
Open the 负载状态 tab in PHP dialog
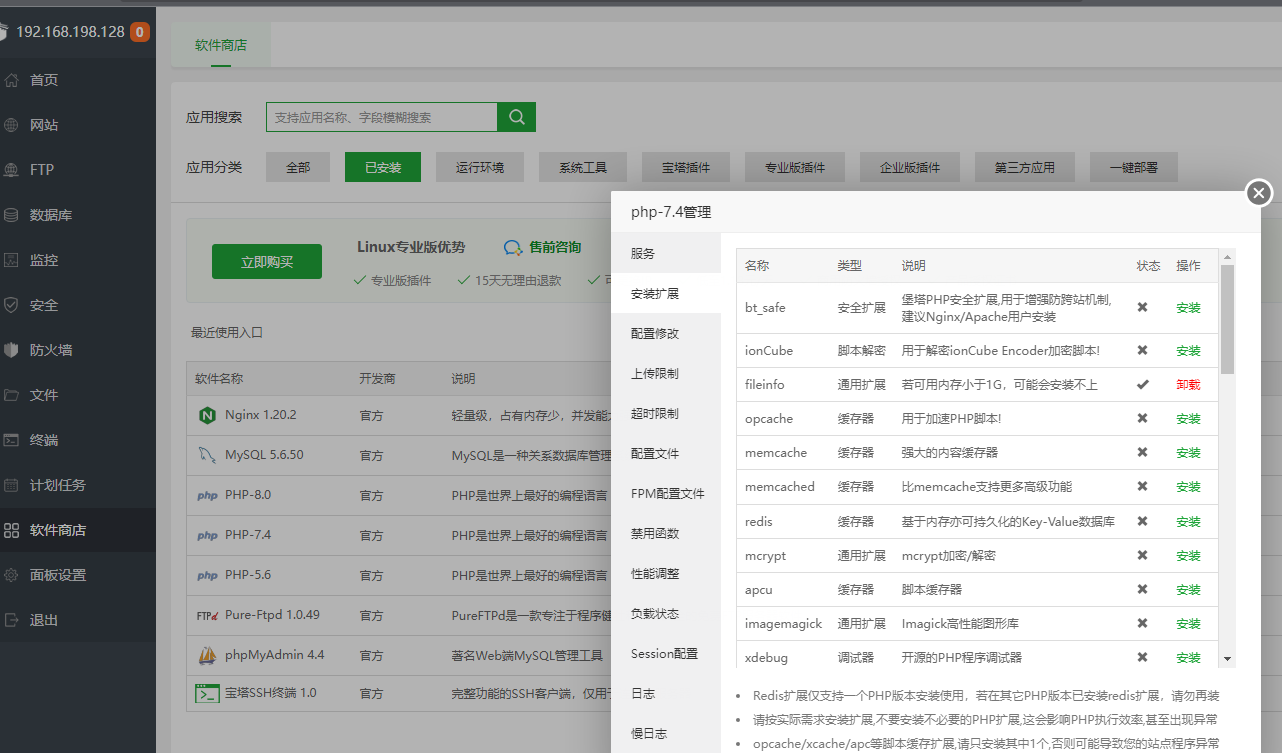pos(666,613)
